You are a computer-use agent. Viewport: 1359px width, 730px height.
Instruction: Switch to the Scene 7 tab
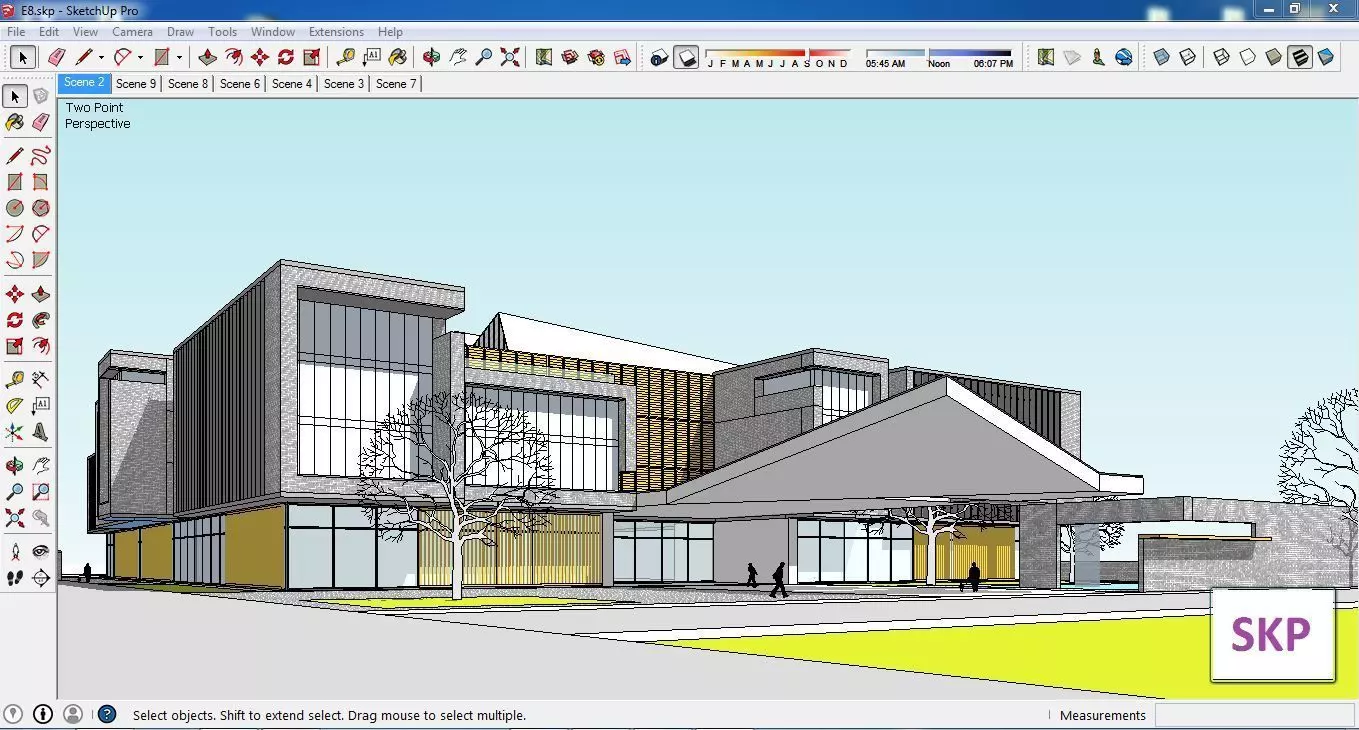[396, 84]
